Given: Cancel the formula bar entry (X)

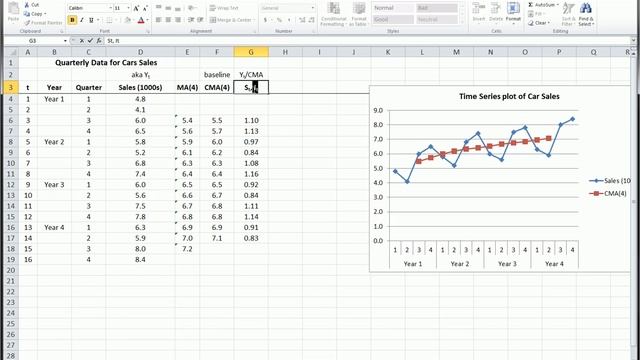Looking at the screenshot, I should coord(82,41).
